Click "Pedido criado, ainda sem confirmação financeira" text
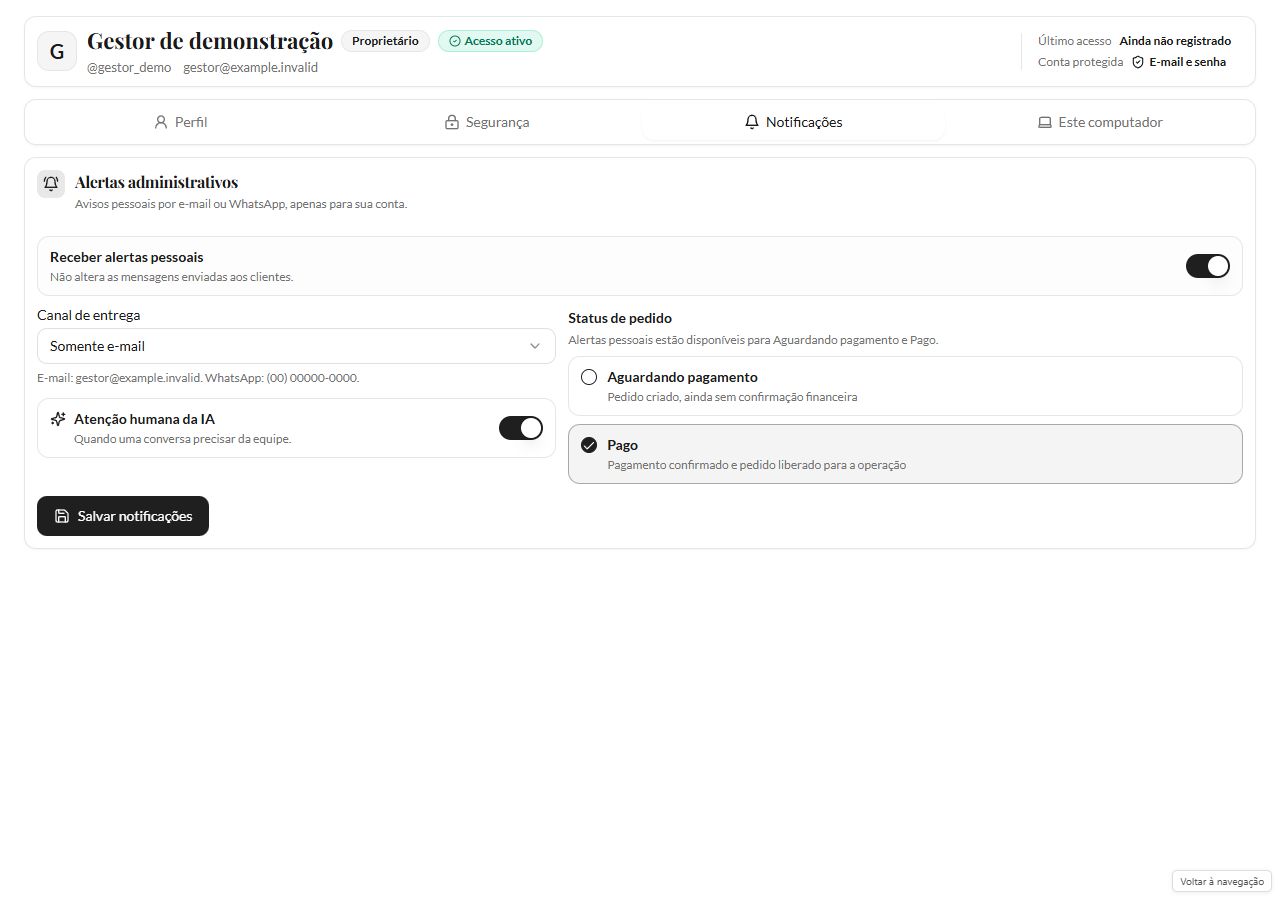 [732, 397]
